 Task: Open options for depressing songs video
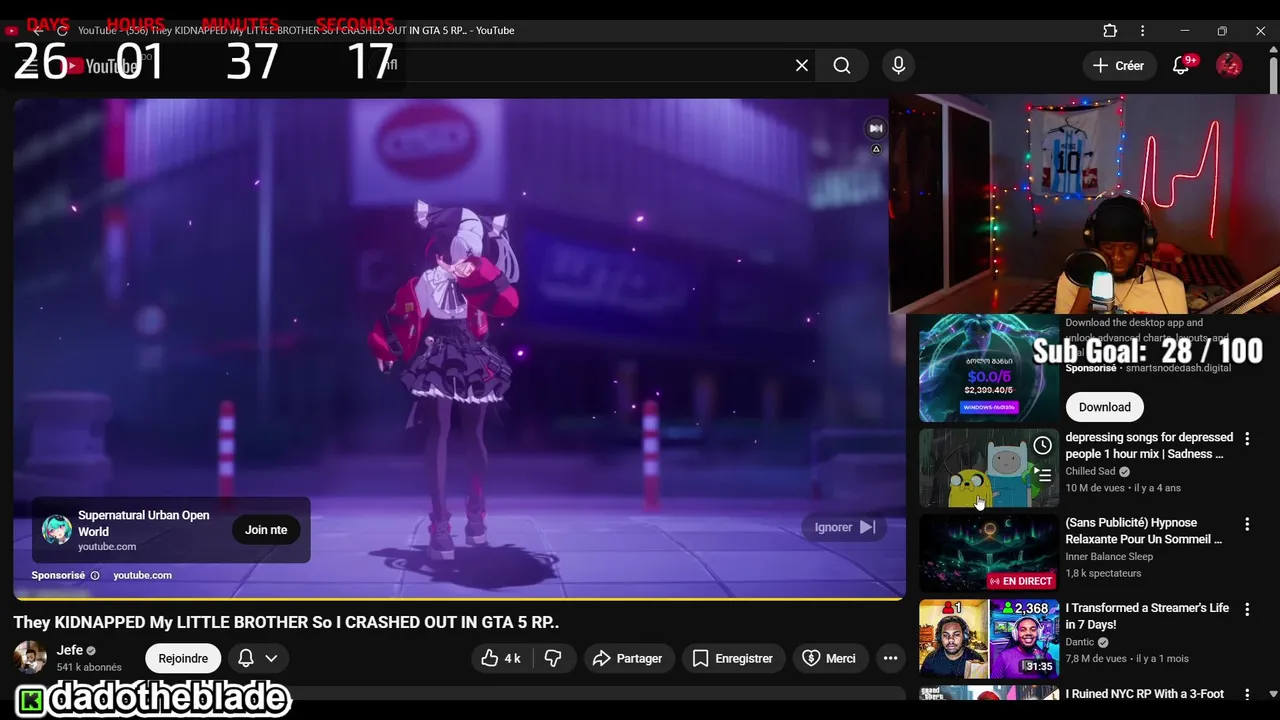point(1247,438)
